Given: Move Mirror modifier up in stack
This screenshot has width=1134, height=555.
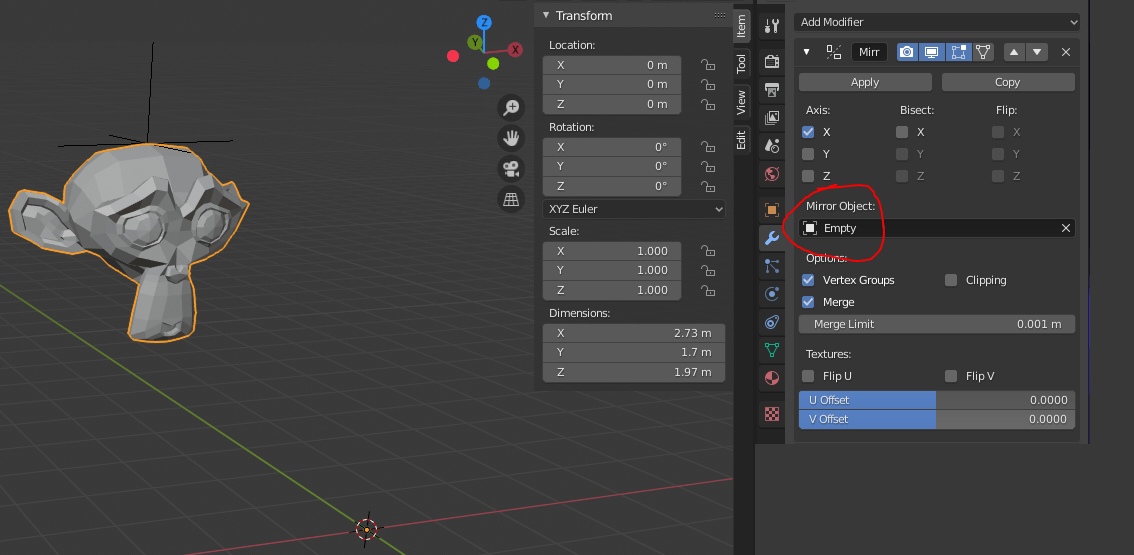Looking at the screenshot, I should click(x=1014, y=52).
